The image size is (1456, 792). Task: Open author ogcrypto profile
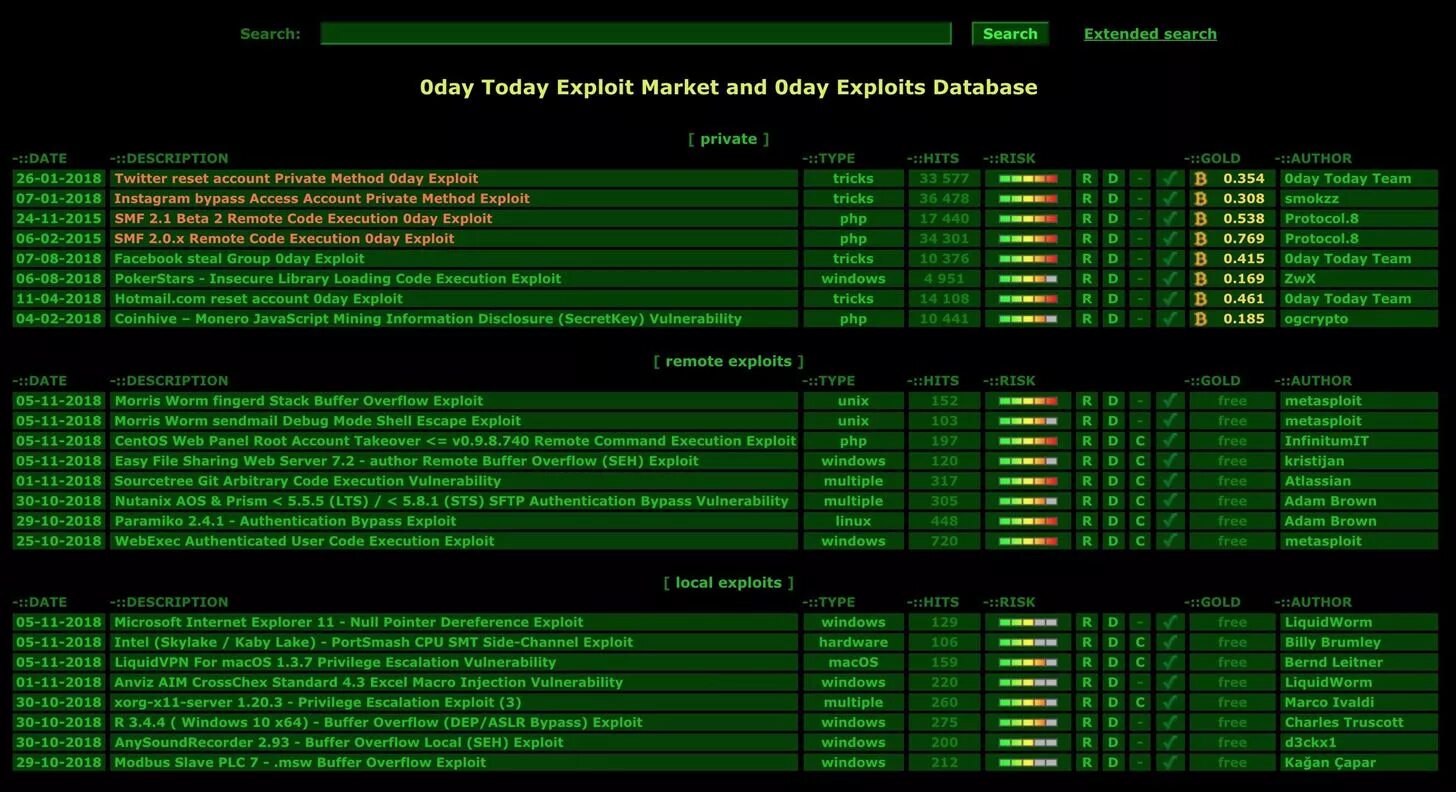pyautogui.click(x=1316, y=319)
